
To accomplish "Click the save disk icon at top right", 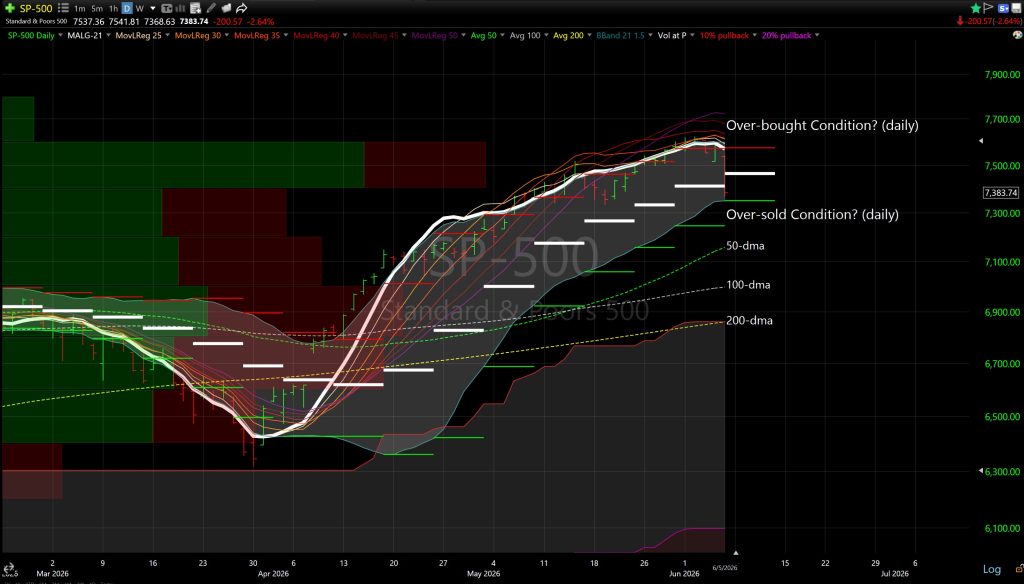I will click(1016, 8).
